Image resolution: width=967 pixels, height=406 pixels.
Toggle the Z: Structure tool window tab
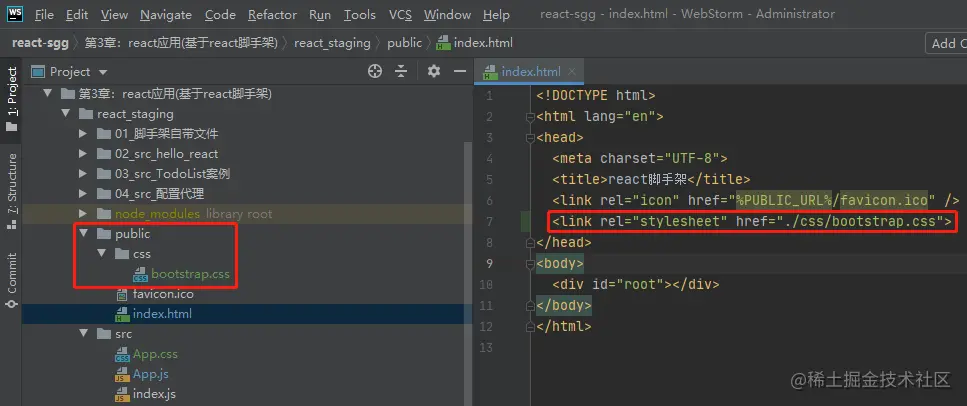11,192
